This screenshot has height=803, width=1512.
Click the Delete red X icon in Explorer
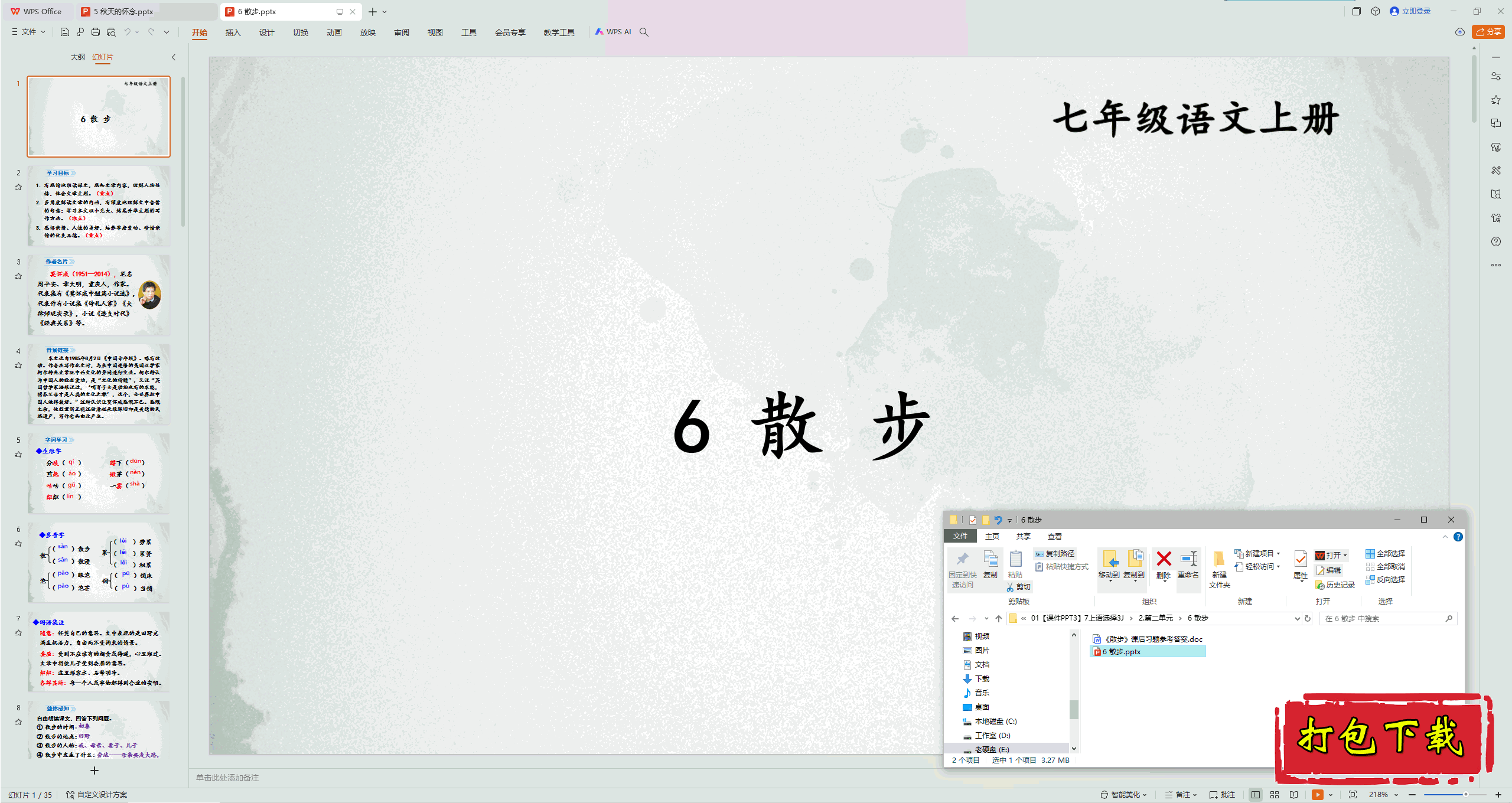(x=1164, y=559)
